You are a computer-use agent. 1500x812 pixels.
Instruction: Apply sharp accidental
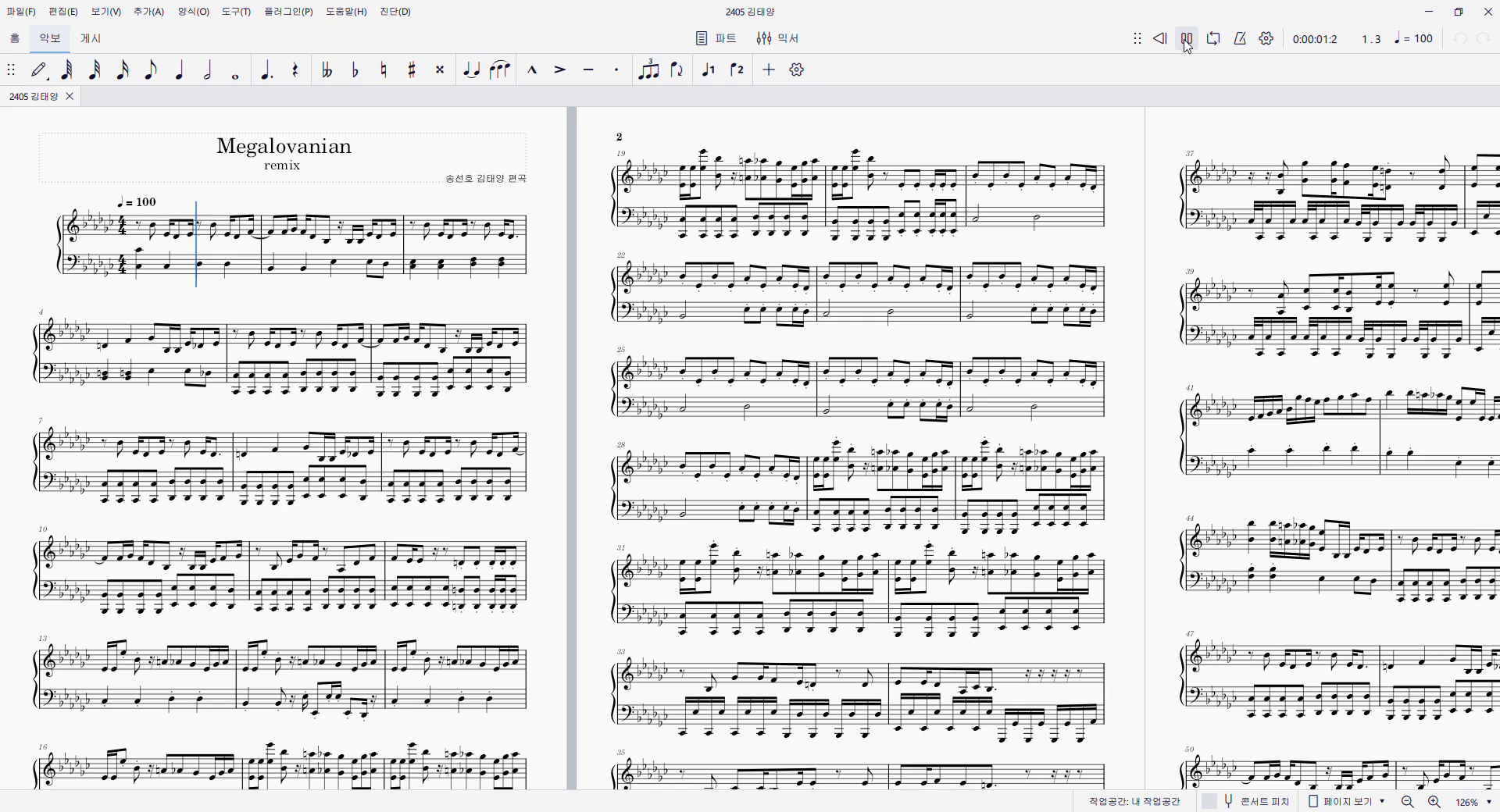(x=411, y=69)
